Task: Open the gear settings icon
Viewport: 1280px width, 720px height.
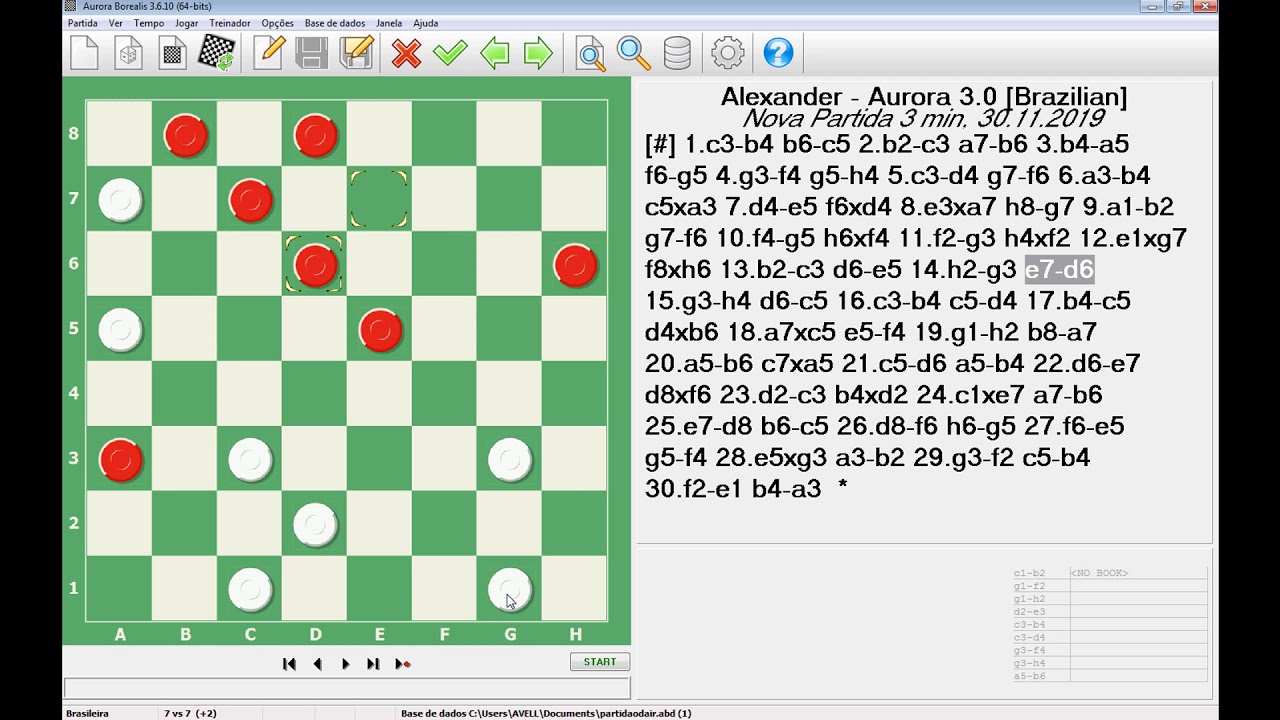Action: point(728,53)
